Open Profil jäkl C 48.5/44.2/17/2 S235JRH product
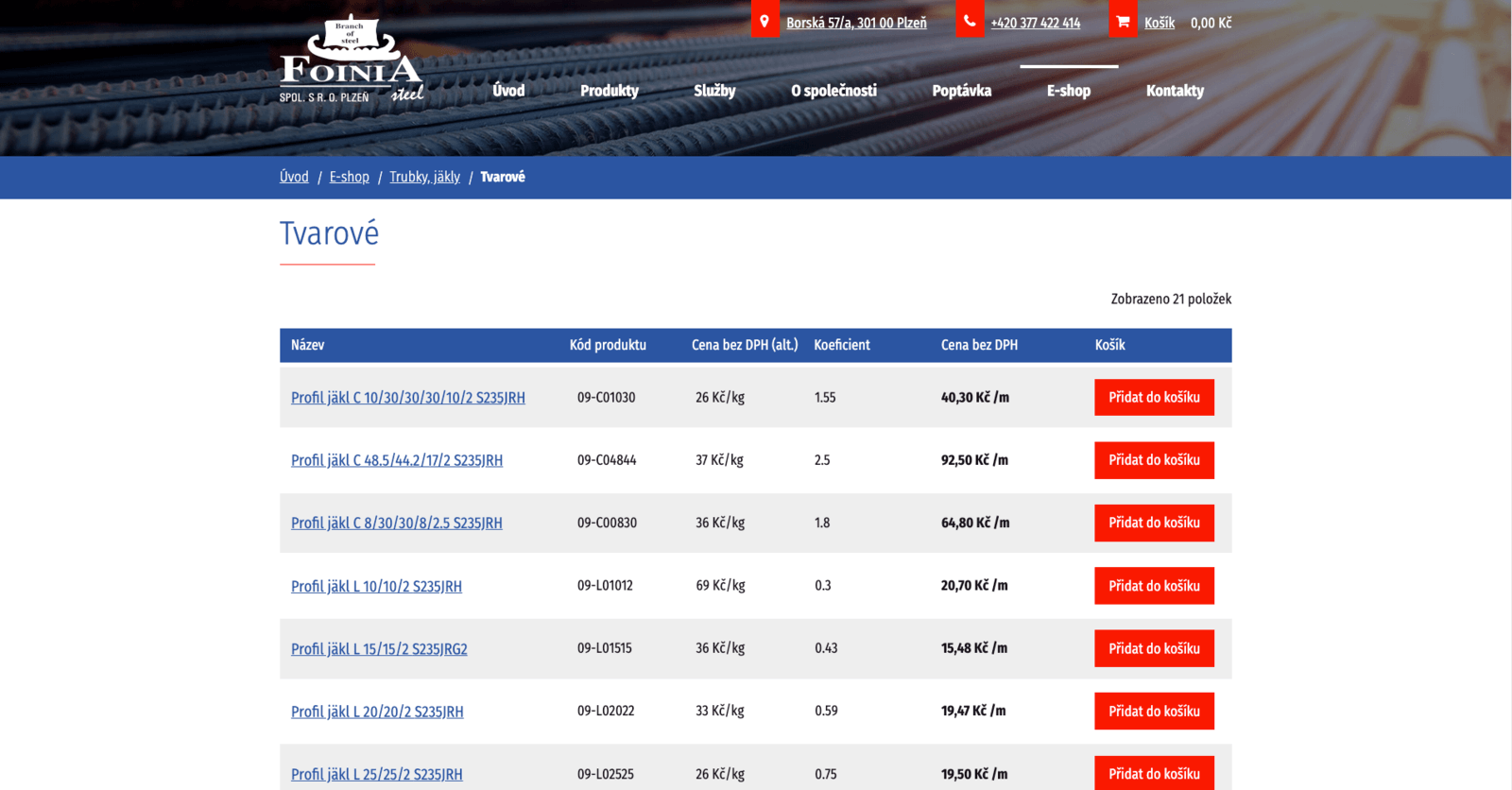 (397, 460)
